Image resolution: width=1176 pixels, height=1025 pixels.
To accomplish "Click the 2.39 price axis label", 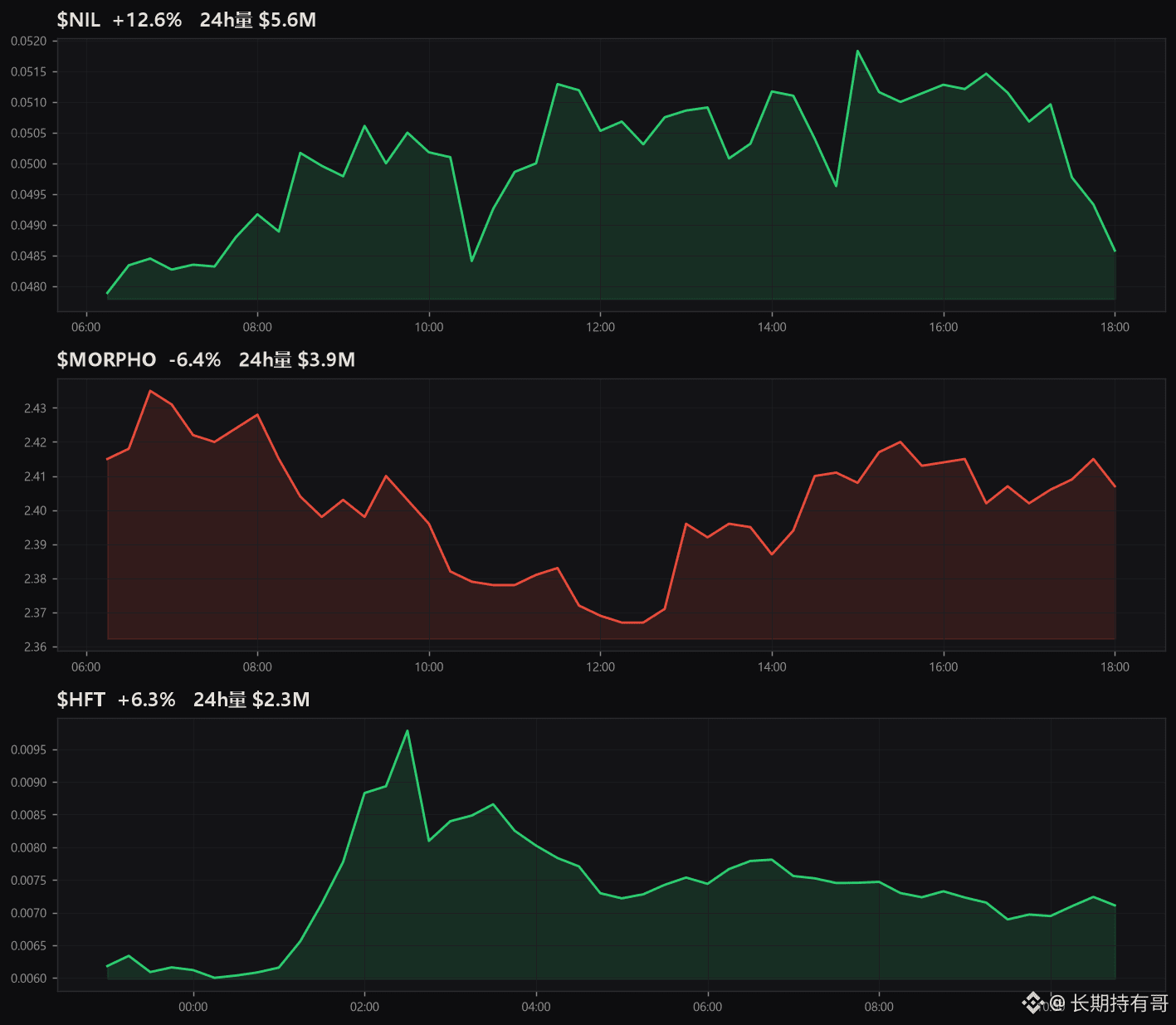I will 35,545.
